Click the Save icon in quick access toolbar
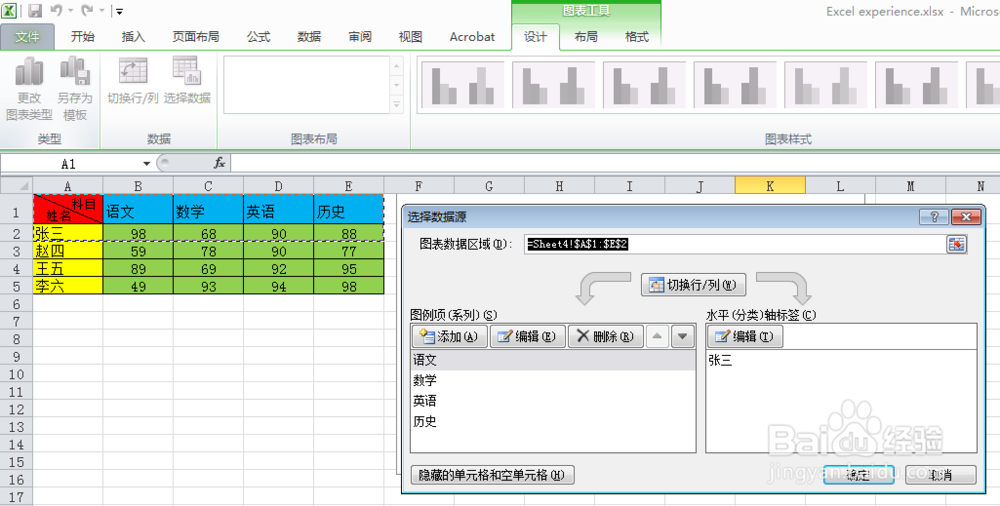Image resolution: width=1000 pixels, height=506 pixels. click(x=35, y=10)
